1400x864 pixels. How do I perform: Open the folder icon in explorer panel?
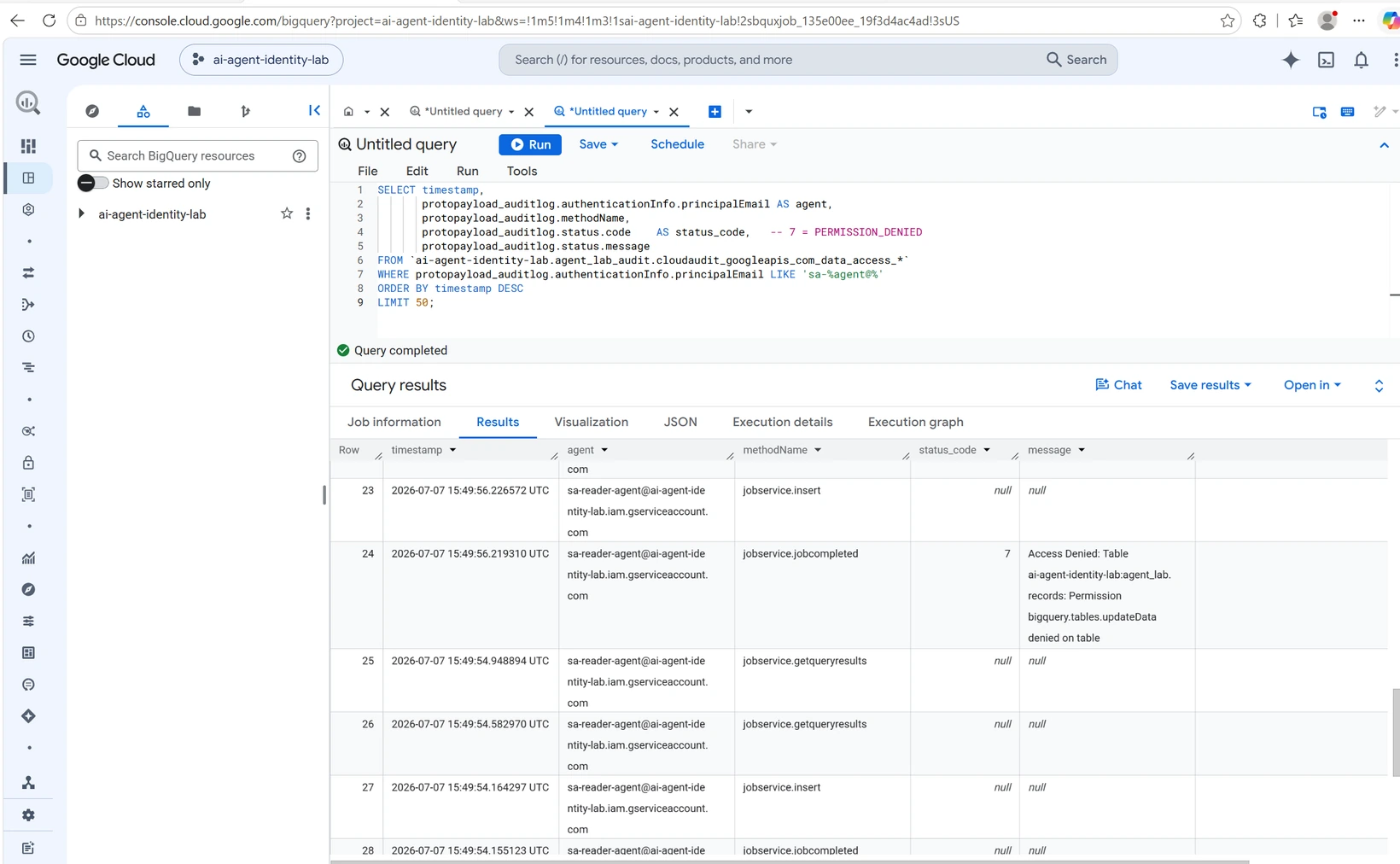pos(195,111)
